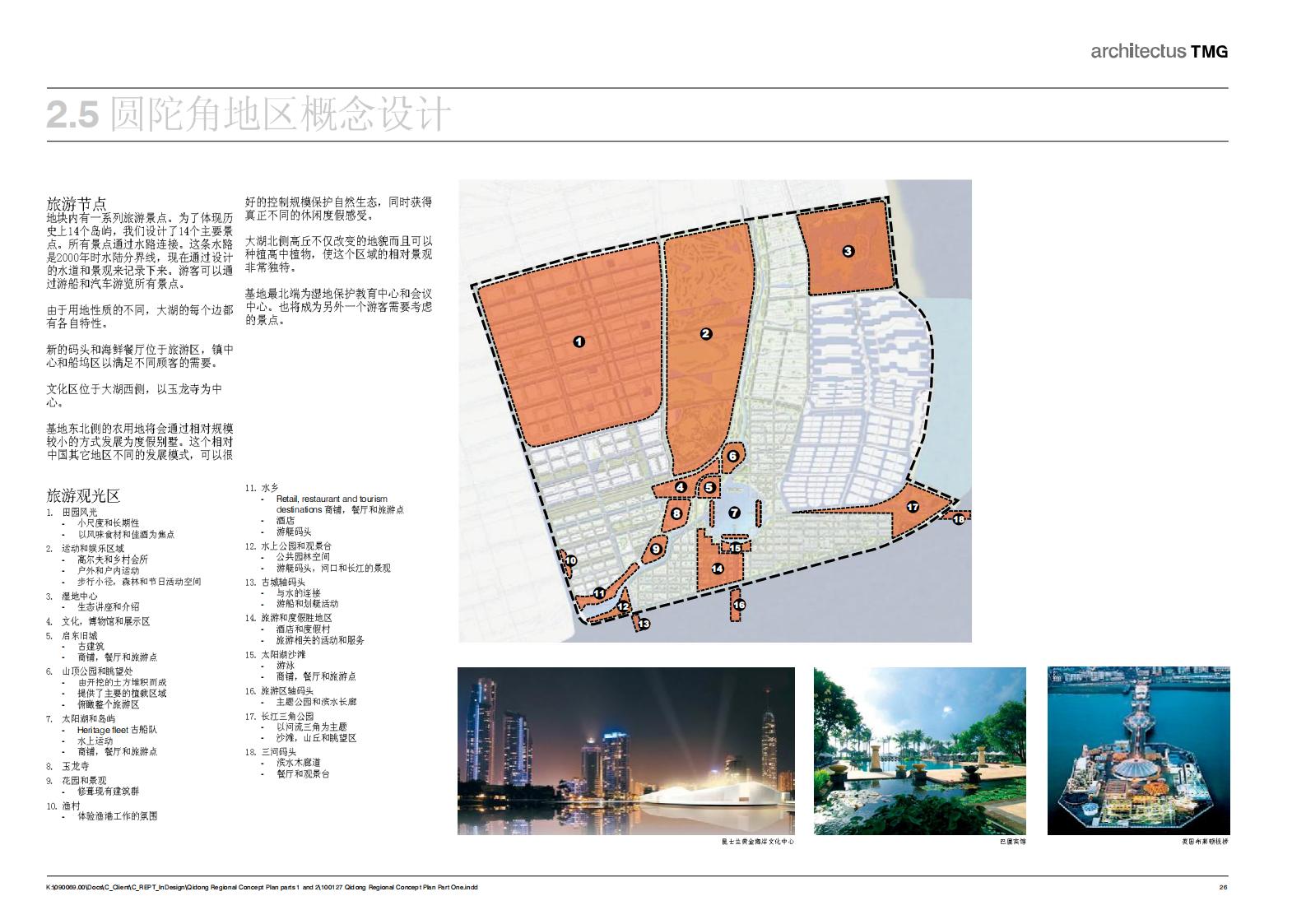The image size is (1306, 924).
Task: Select legend entry 1. 田园风光
Action: 72,512
